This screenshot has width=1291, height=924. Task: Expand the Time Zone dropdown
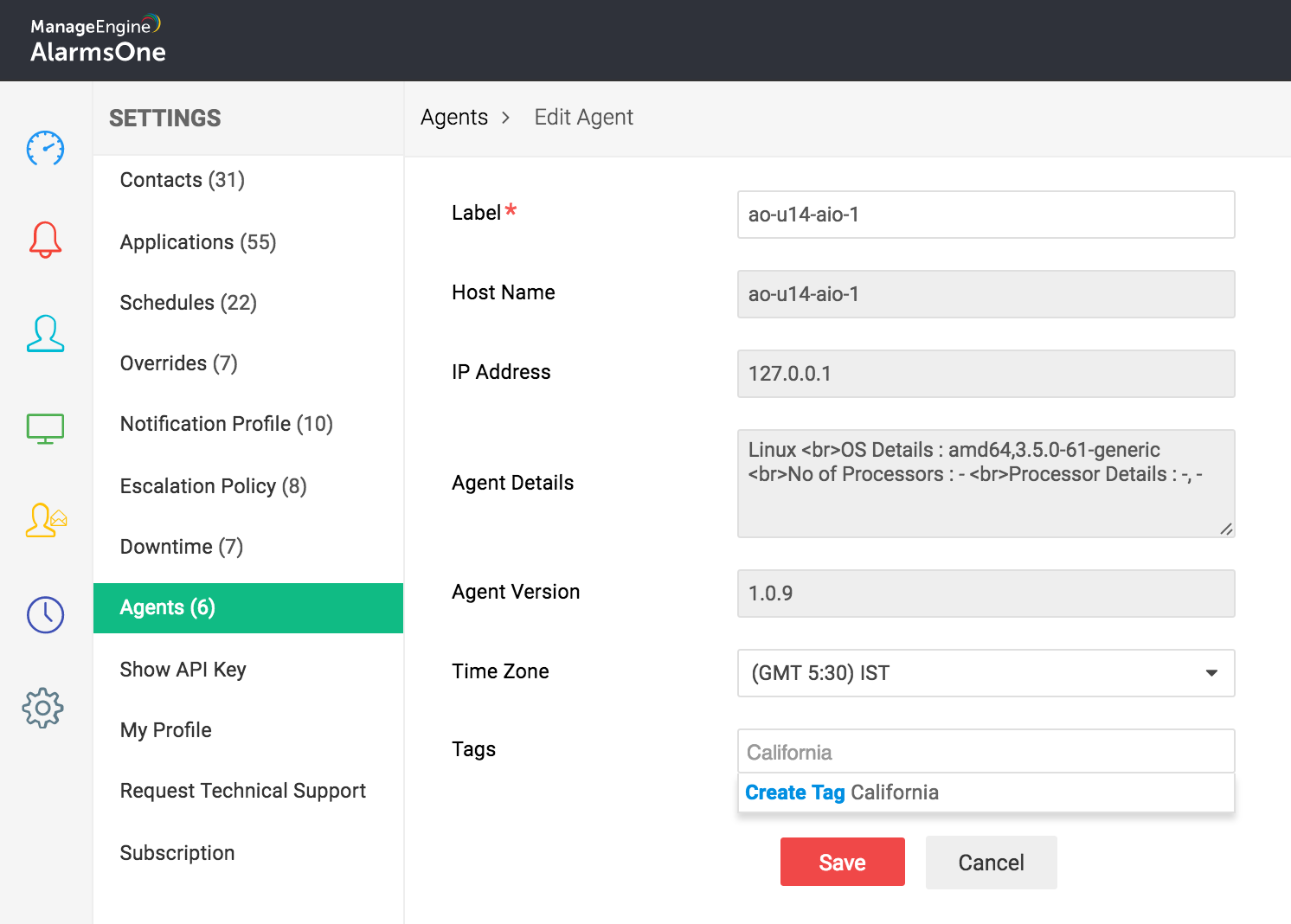tap(986, 673)
